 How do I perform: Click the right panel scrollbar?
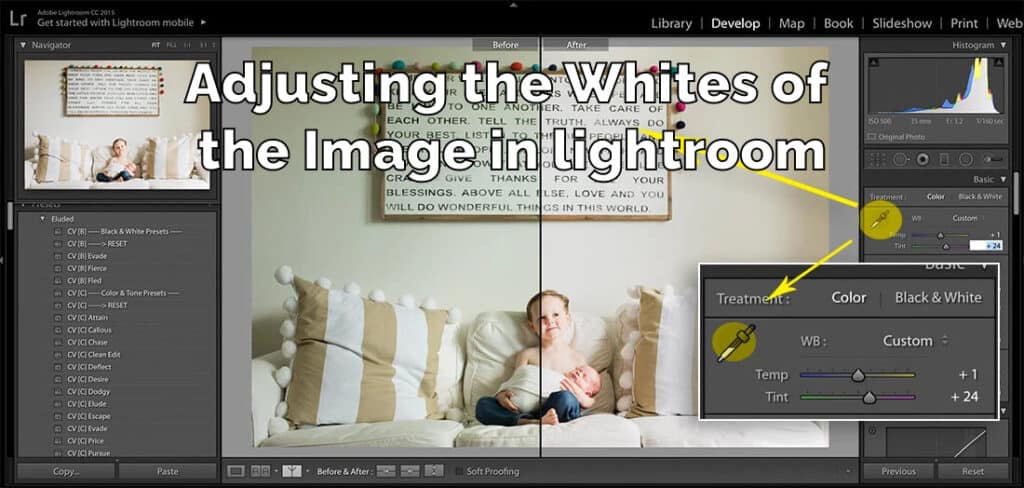pyautogui.click(x=1016, y=194)
